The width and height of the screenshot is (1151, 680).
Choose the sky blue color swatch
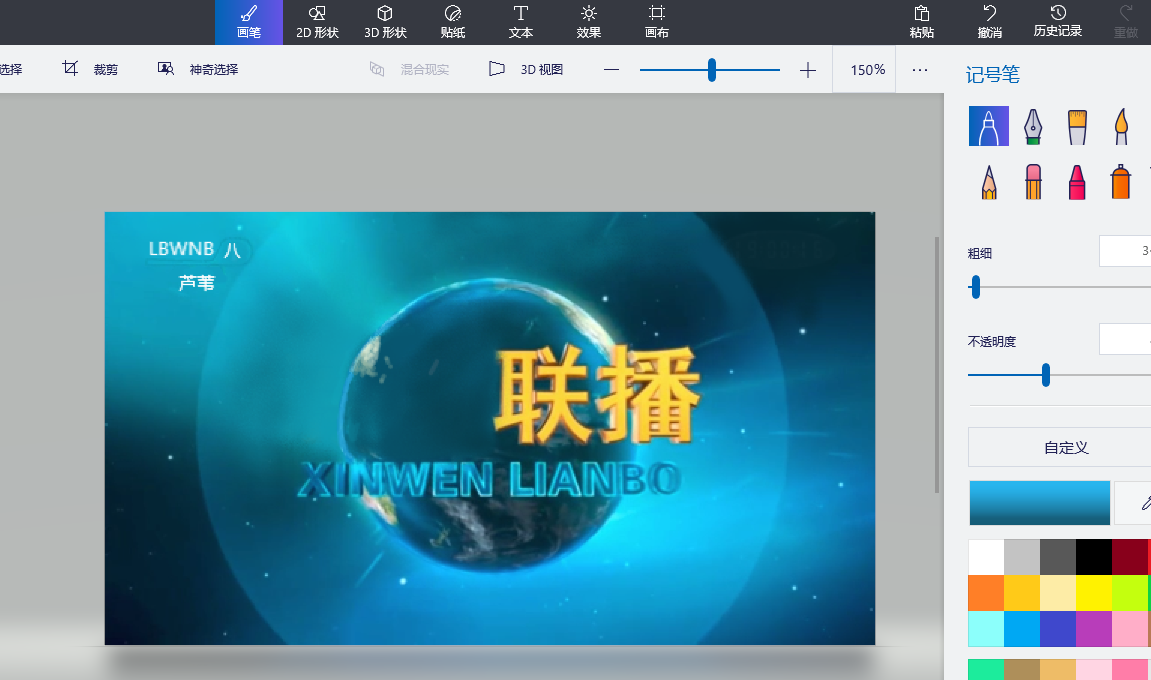[1022, 629]
